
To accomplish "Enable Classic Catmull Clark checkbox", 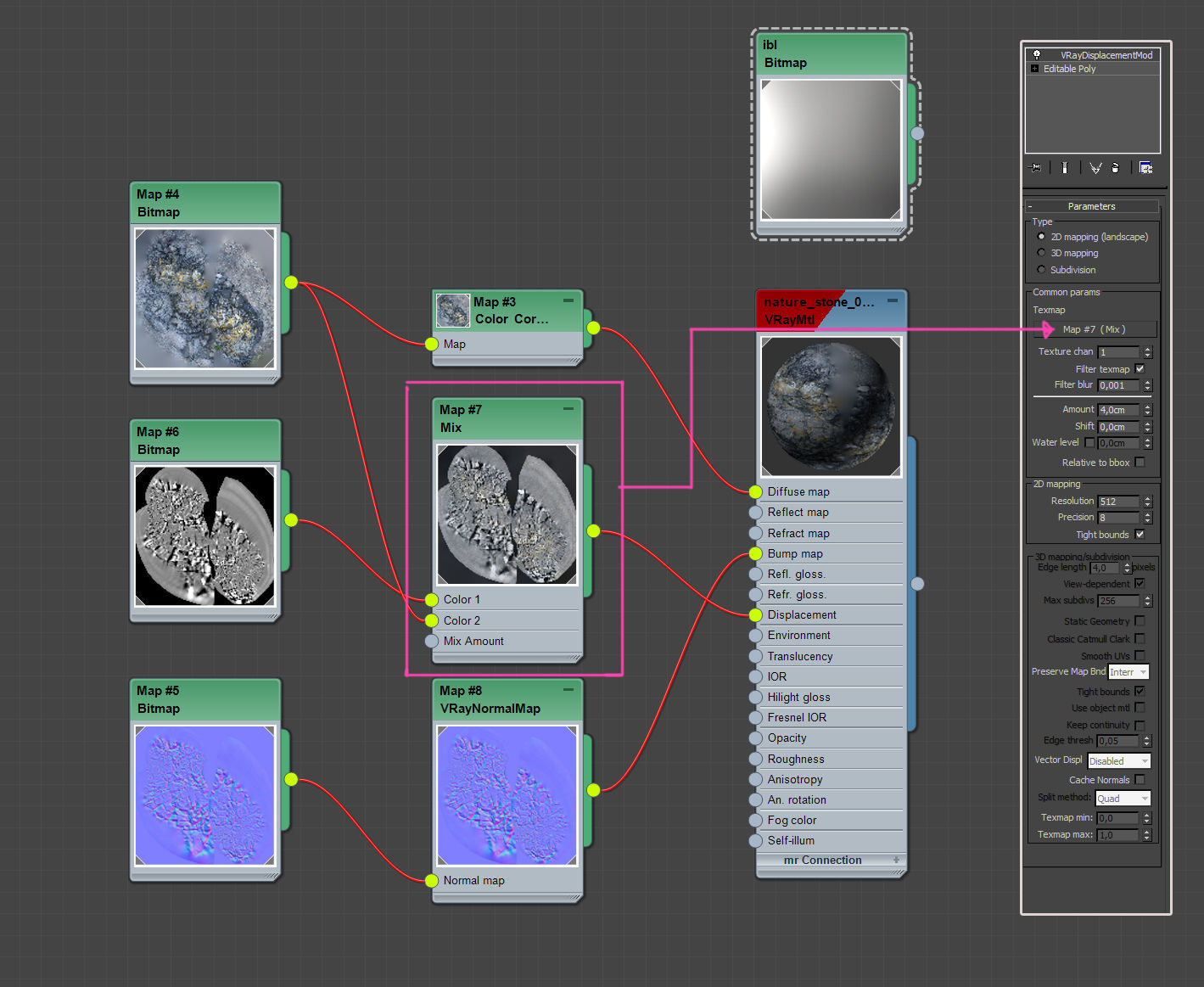I will (1140, 638).
